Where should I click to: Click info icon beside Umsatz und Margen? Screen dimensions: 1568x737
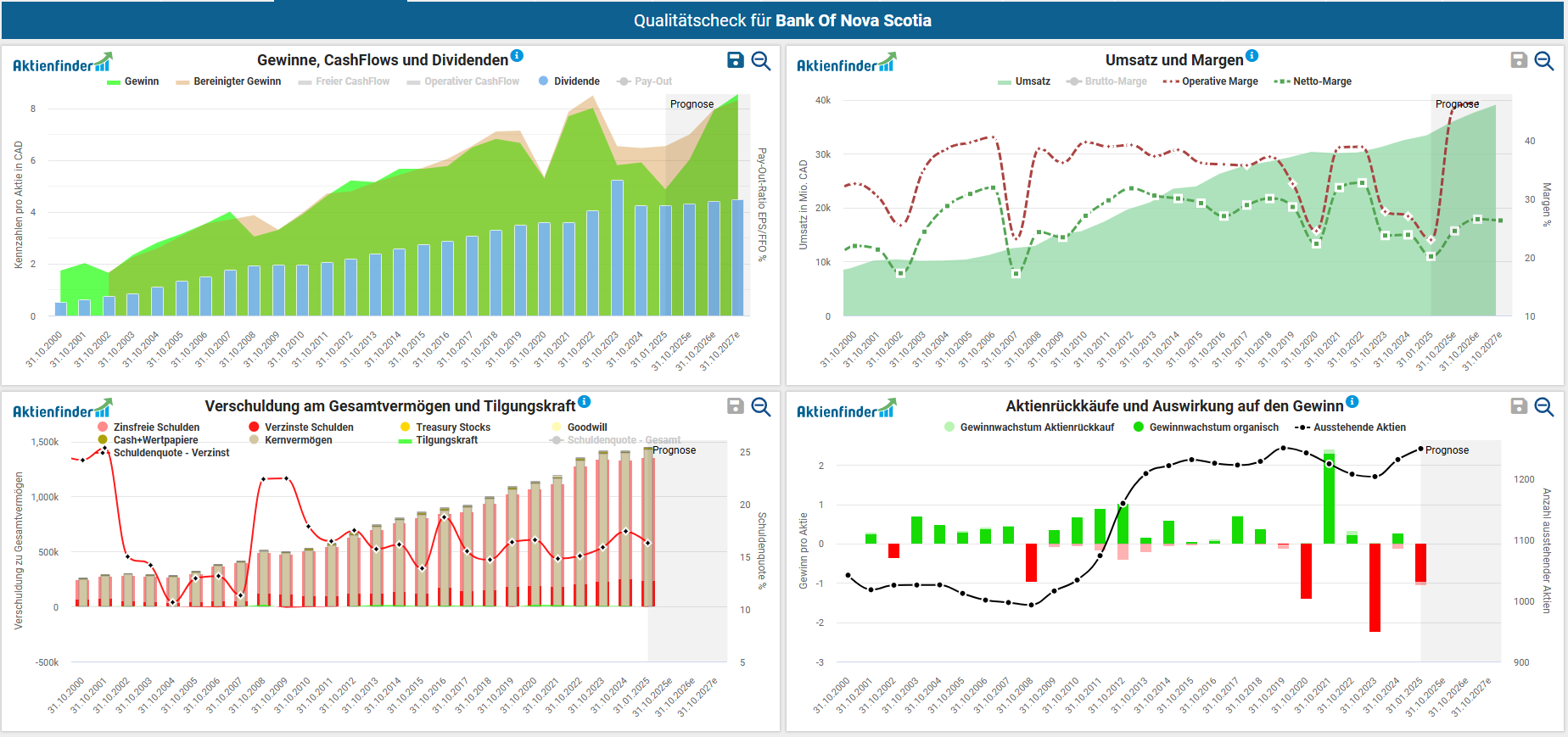1252,56
